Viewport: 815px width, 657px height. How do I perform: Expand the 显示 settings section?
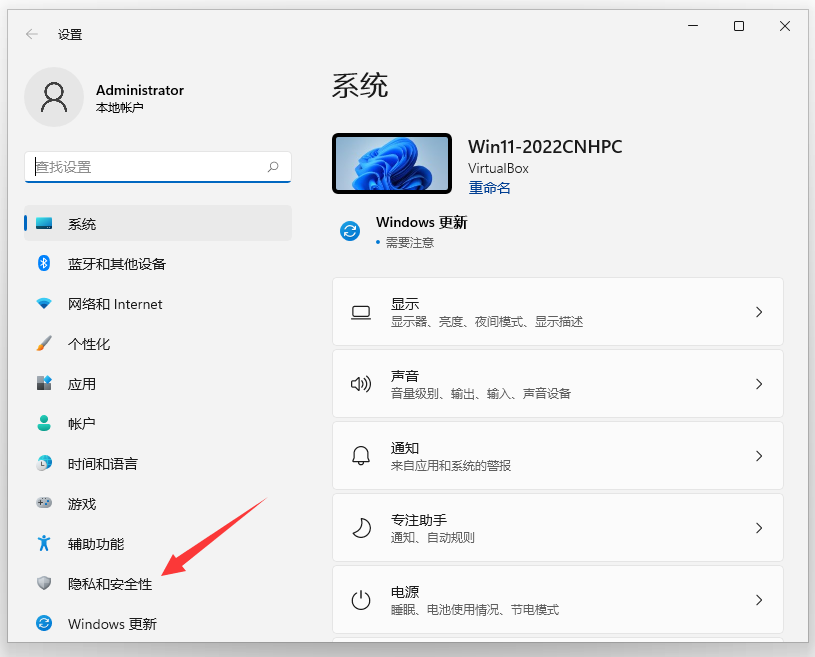tap(557, 311)
